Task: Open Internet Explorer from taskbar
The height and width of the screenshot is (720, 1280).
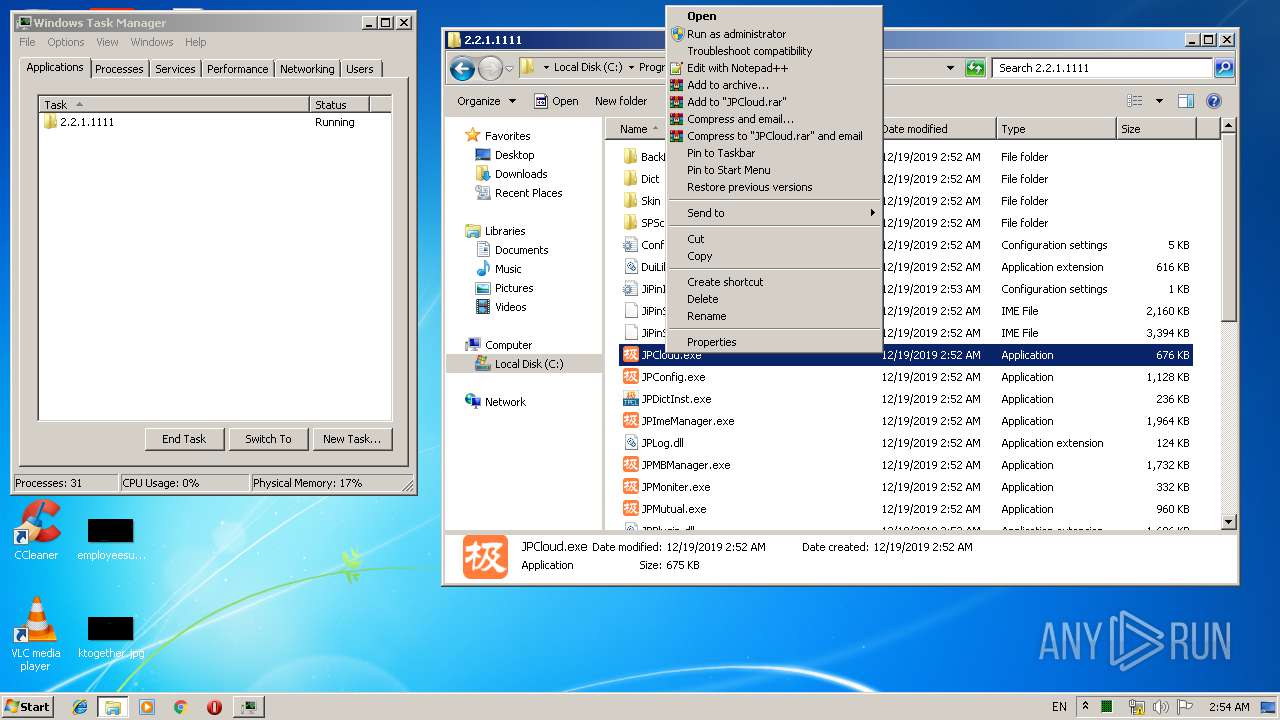Action: tap(80, 707)
